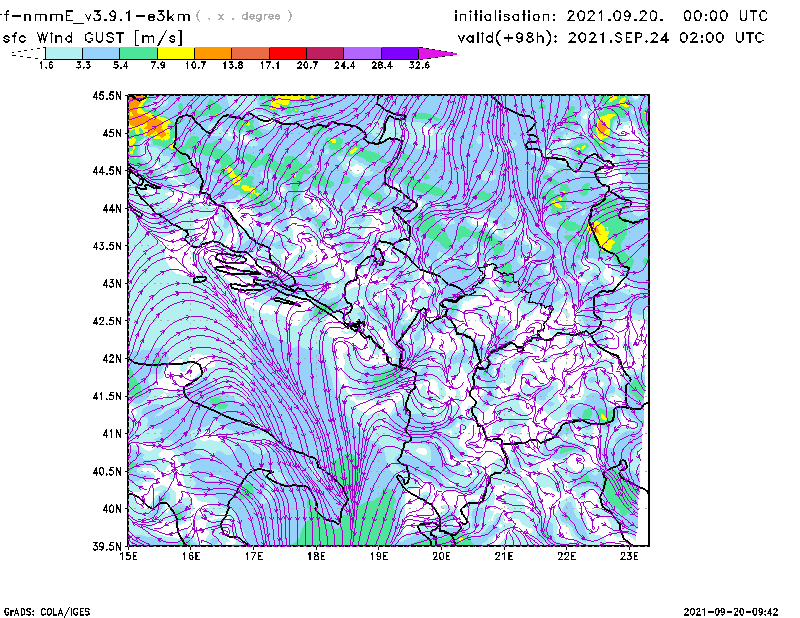The width and height of the screenshot is (800, 618).
Task: Click the 40.5N latitude label
Action: click(107, 472)
